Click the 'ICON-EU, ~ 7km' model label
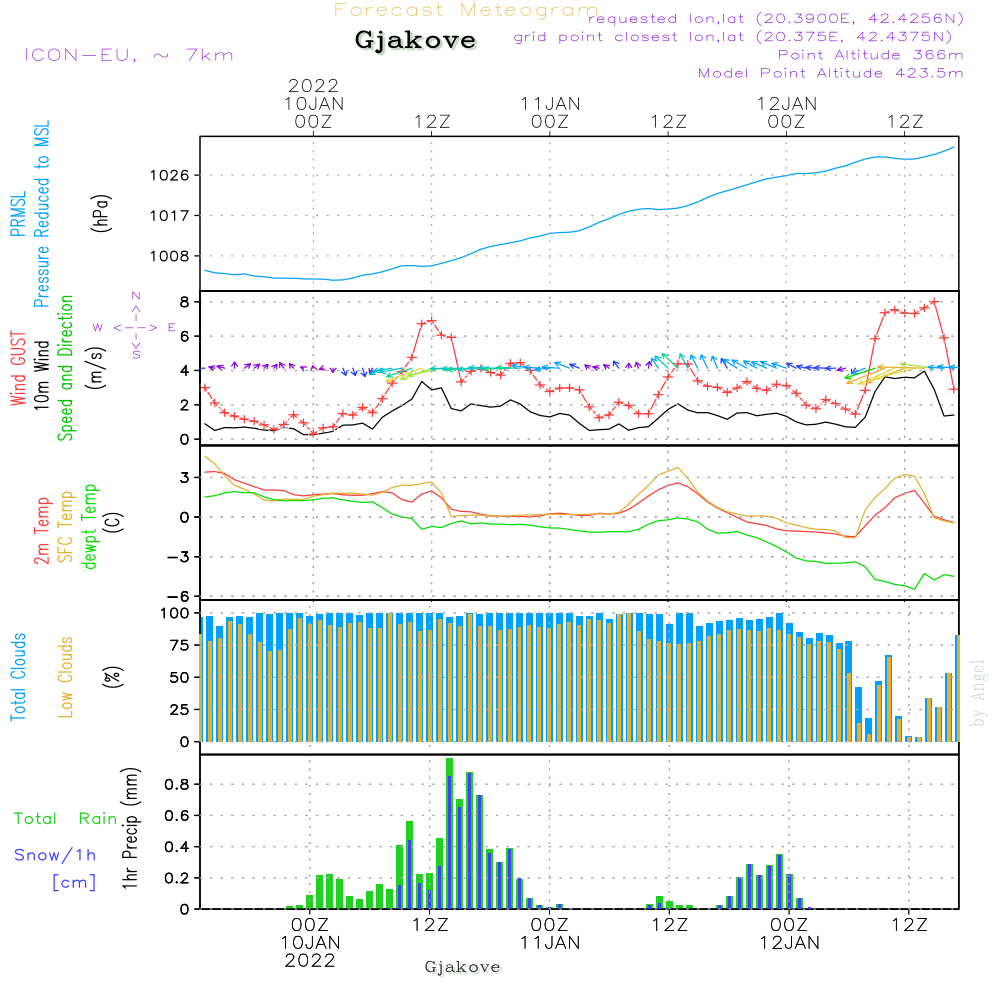Screen dimensions: 1000x1000 pos(129,55)
